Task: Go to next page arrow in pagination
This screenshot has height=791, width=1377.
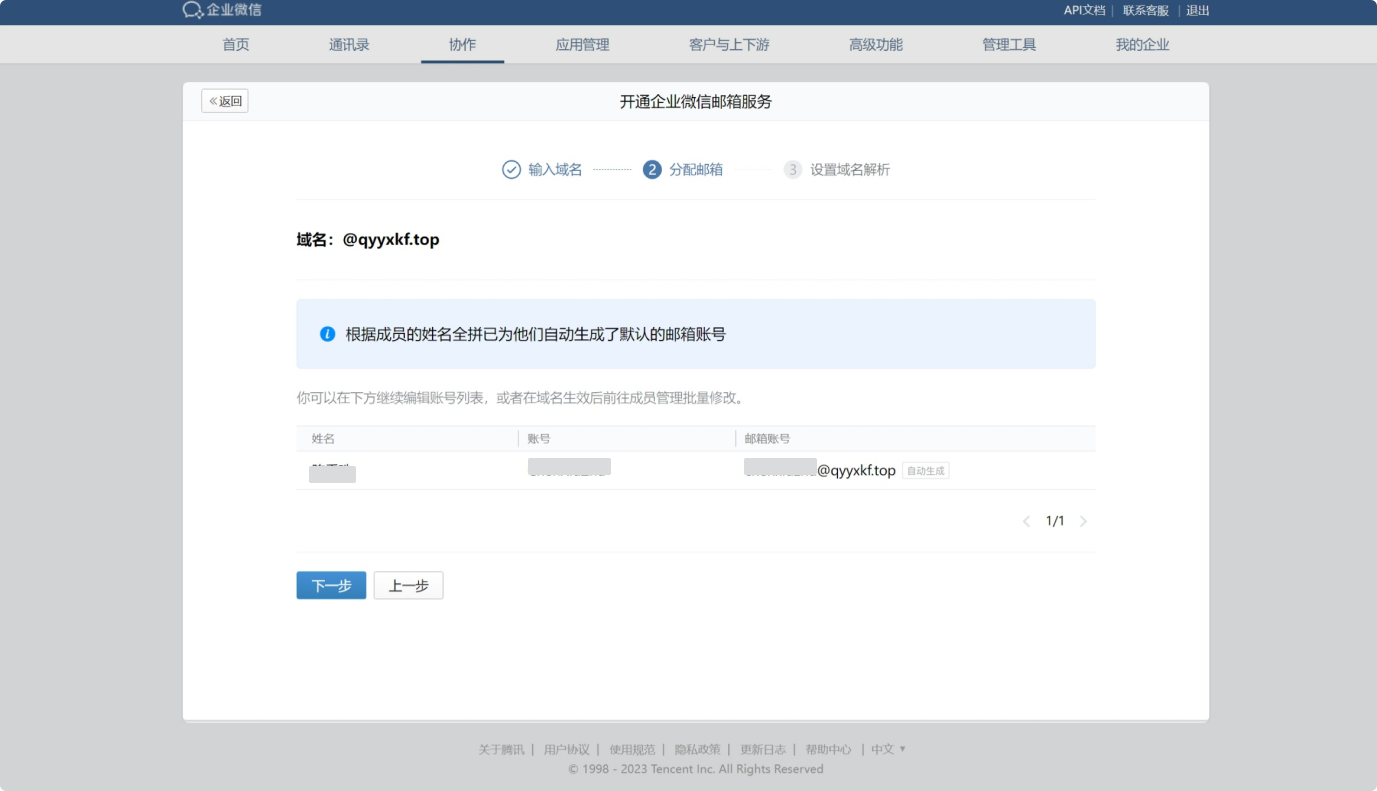Action: (1083, 521)
